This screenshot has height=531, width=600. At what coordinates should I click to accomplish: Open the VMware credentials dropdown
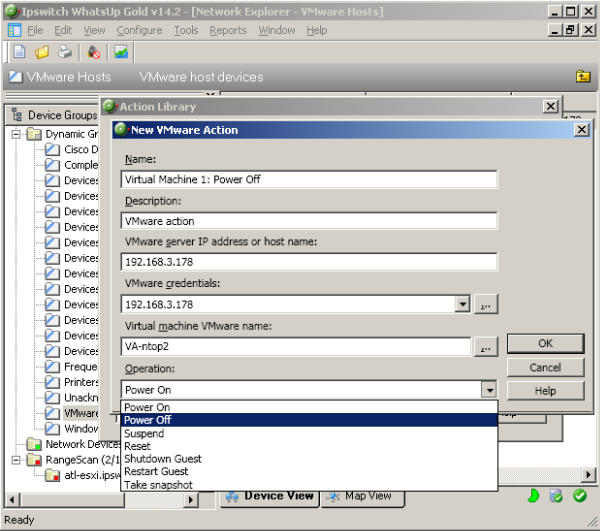coord(462,305)
